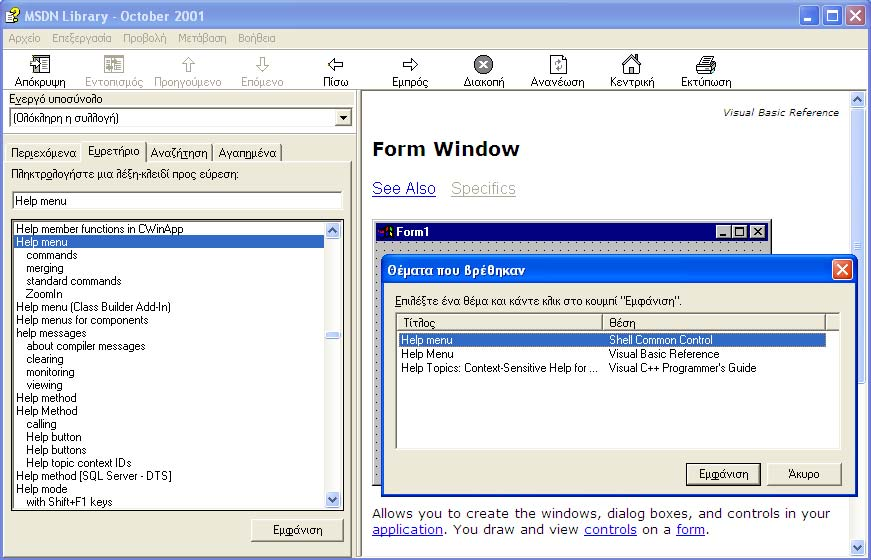This screenshot has height=560, width=871.
Task: Select Help topic context IDs subentry
Action: coord(78,463)
